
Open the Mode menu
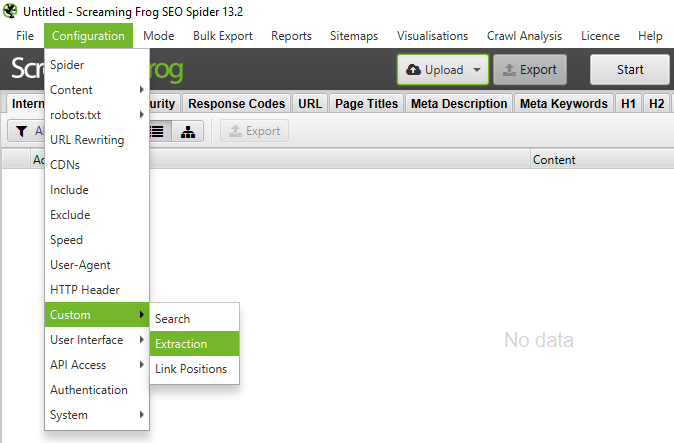[x=159, y=36]
